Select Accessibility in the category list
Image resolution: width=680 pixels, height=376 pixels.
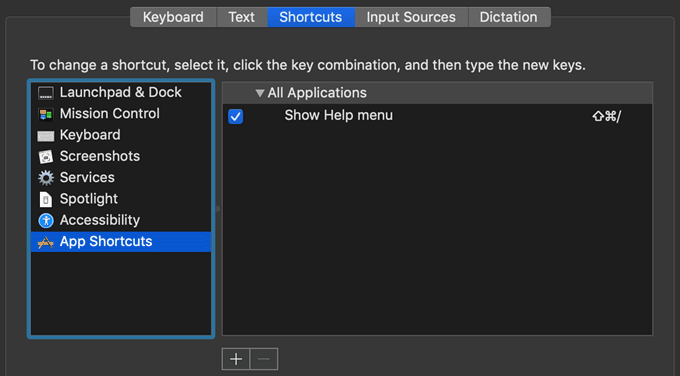pos(121,220)
